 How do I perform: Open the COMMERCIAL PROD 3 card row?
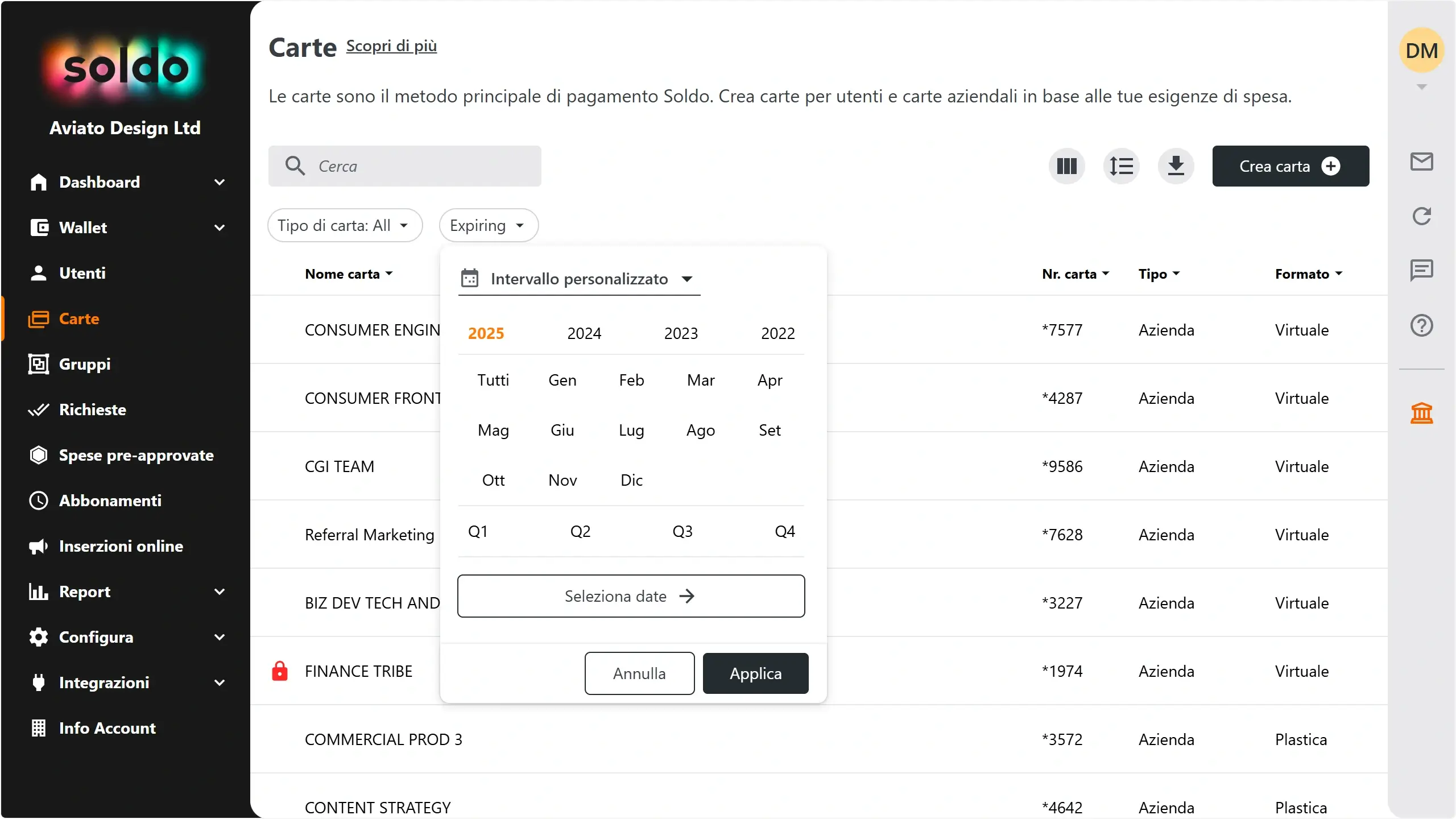click(x=819, y=739)
